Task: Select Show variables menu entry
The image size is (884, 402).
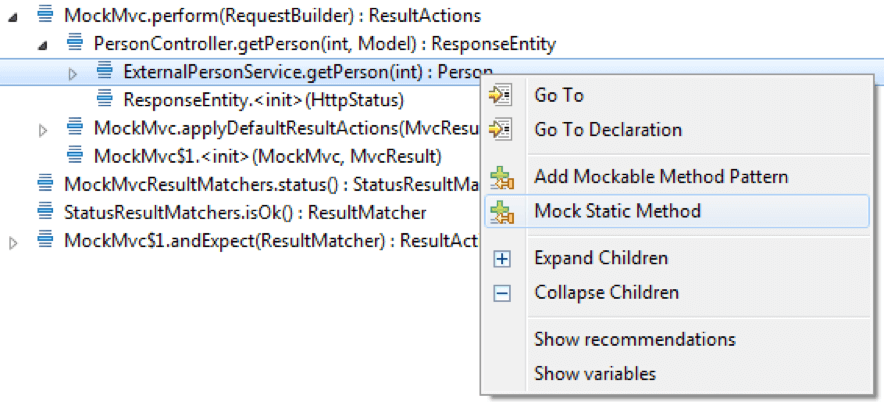Action: (x=595, y=373)
